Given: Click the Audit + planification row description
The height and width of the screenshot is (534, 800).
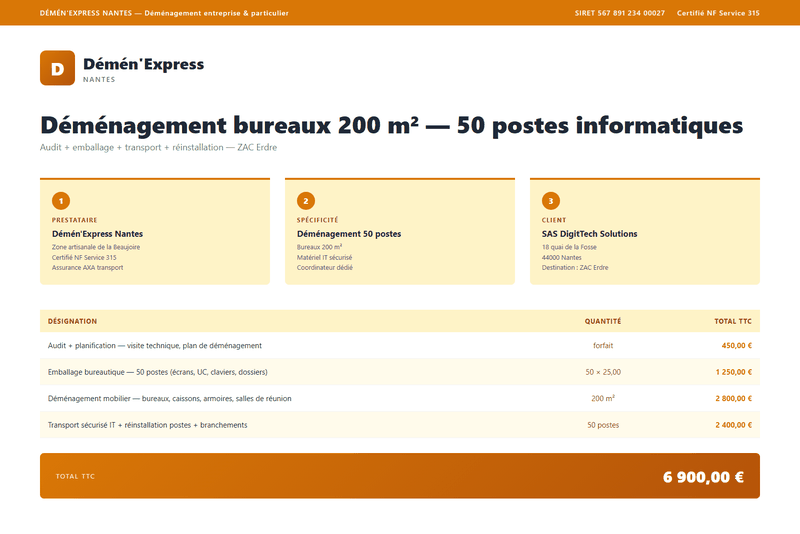Looking at the screenshot, I should point(155,346).
